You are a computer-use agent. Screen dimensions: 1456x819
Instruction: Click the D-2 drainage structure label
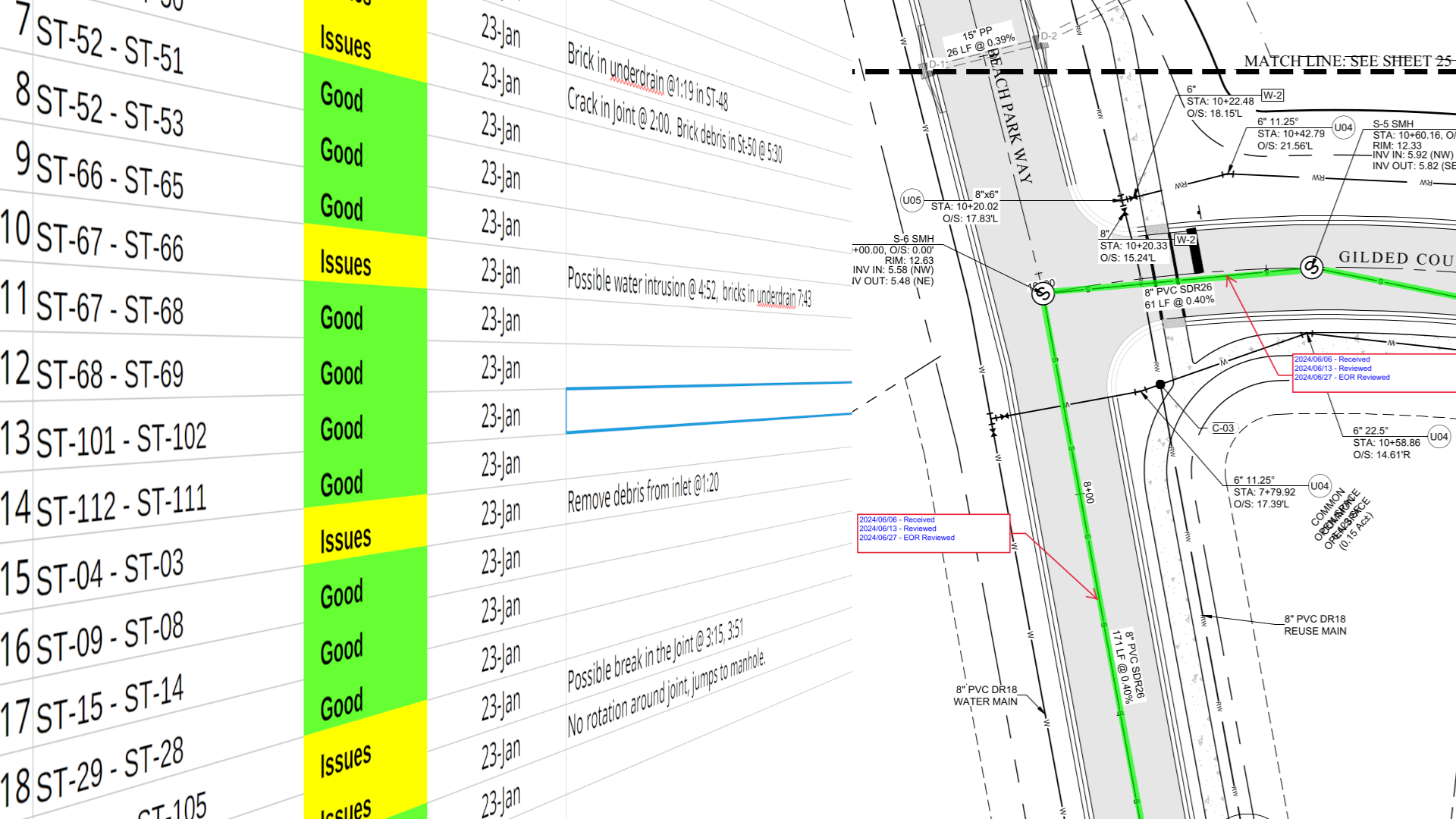click(x=1048, y=36)
